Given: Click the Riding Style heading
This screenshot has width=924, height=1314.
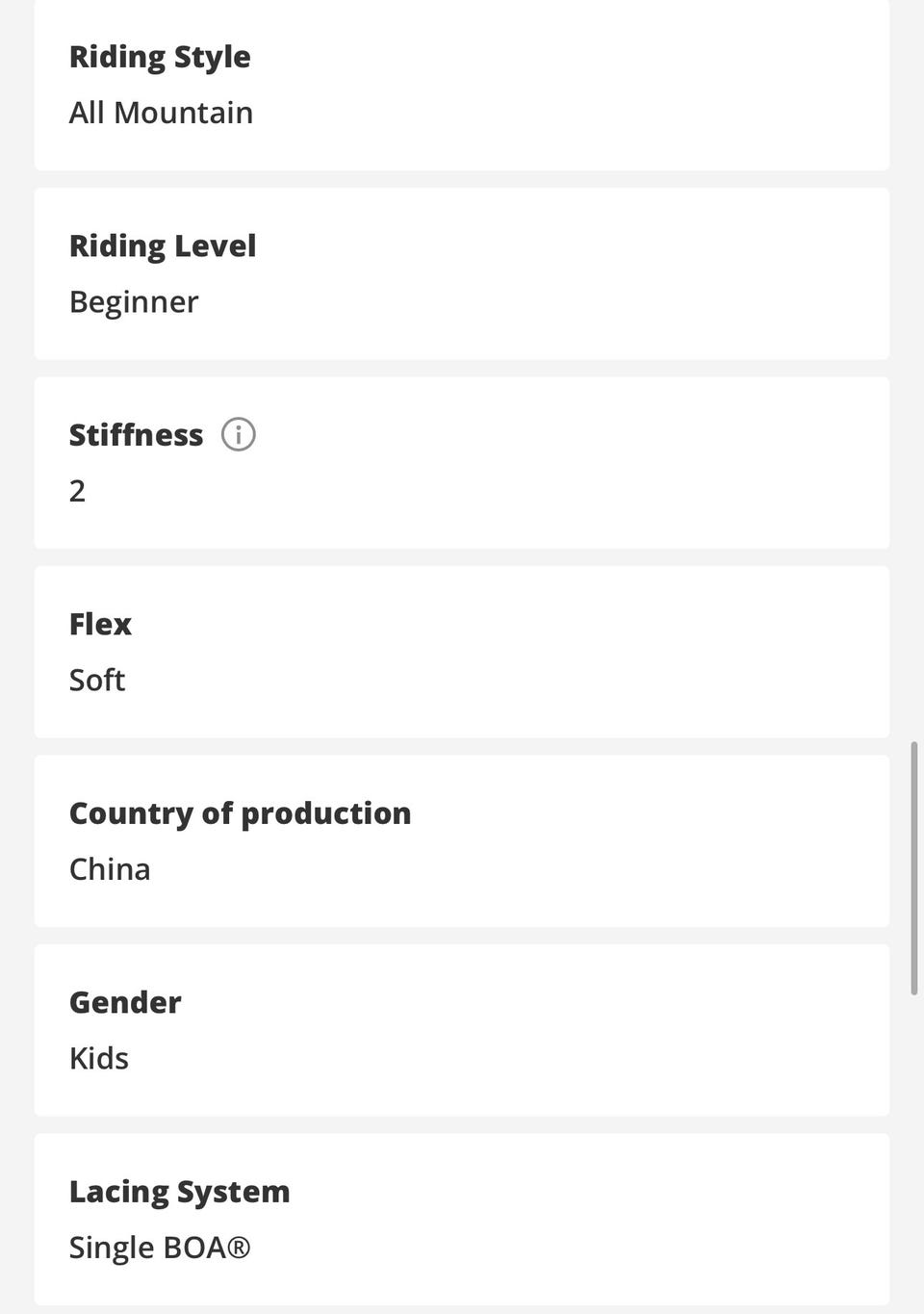Looking at the screenshot, I should tap(160, 57).
